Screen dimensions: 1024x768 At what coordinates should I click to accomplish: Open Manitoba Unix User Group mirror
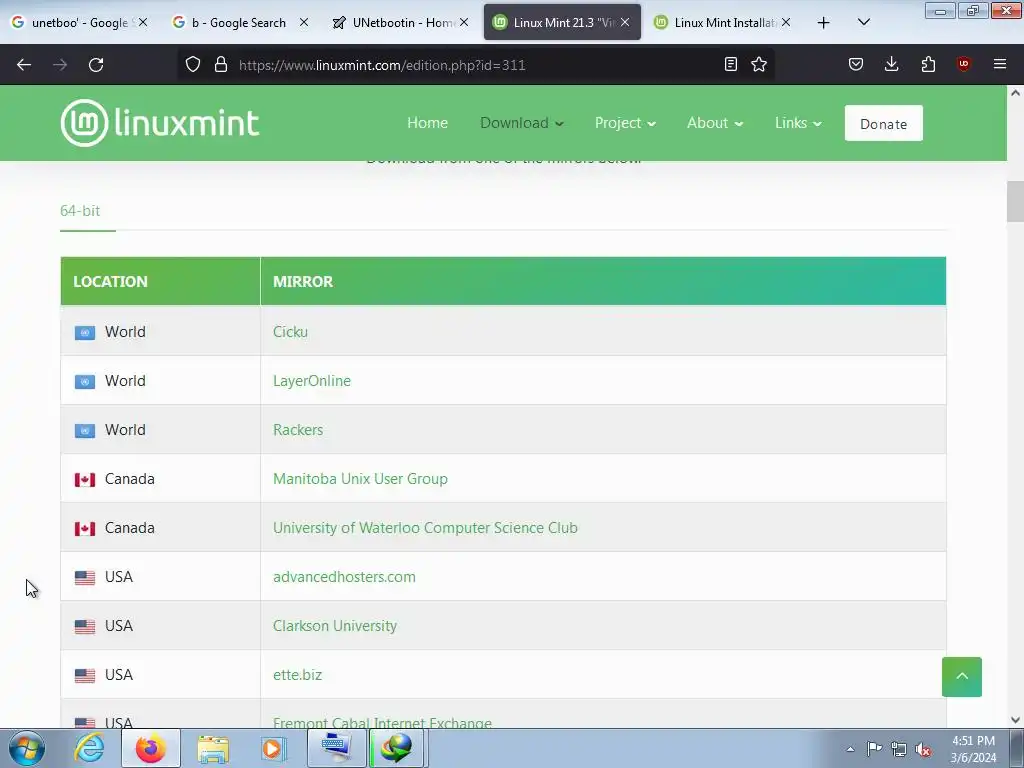click(360, 479)
